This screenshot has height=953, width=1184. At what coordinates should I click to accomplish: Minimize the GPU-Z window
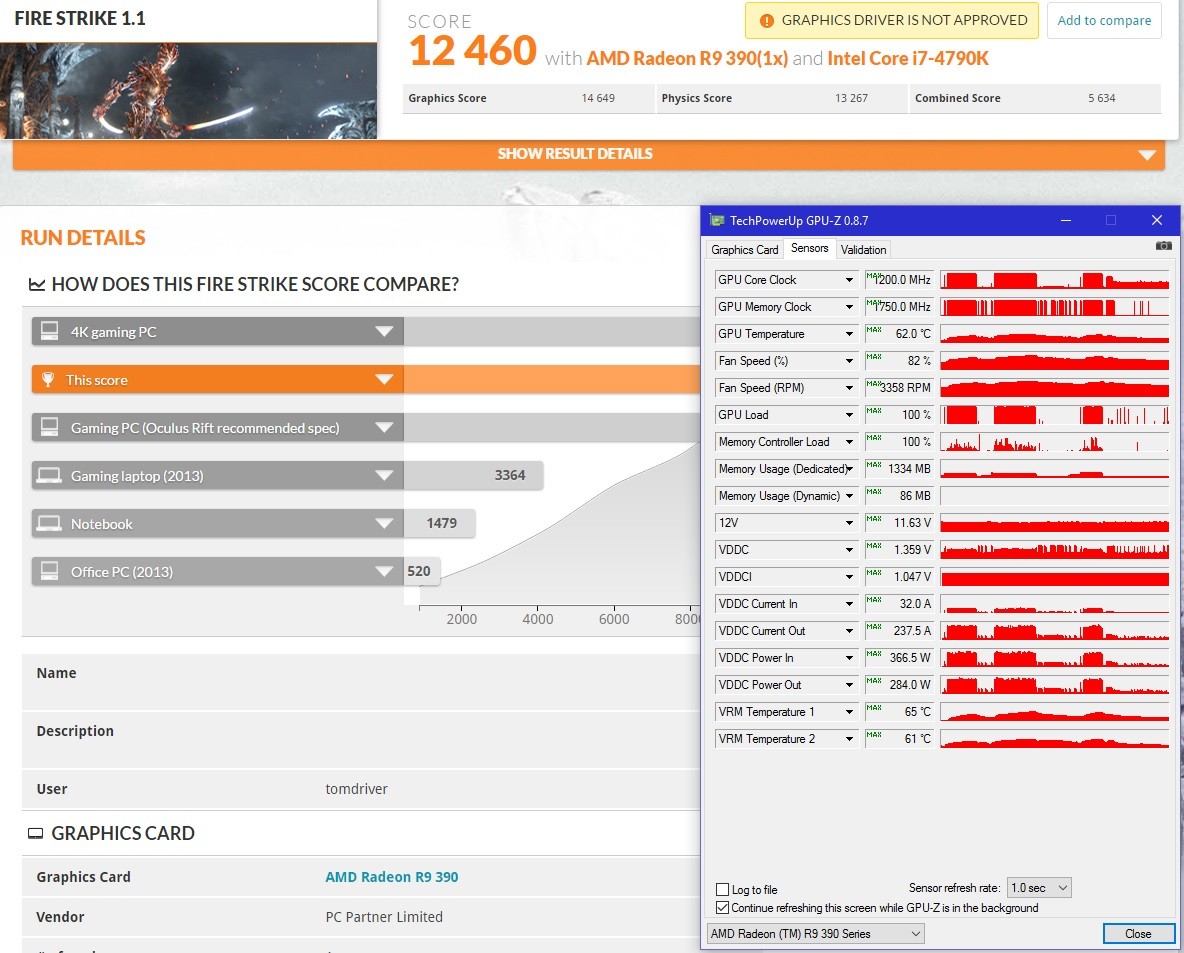1066,221
